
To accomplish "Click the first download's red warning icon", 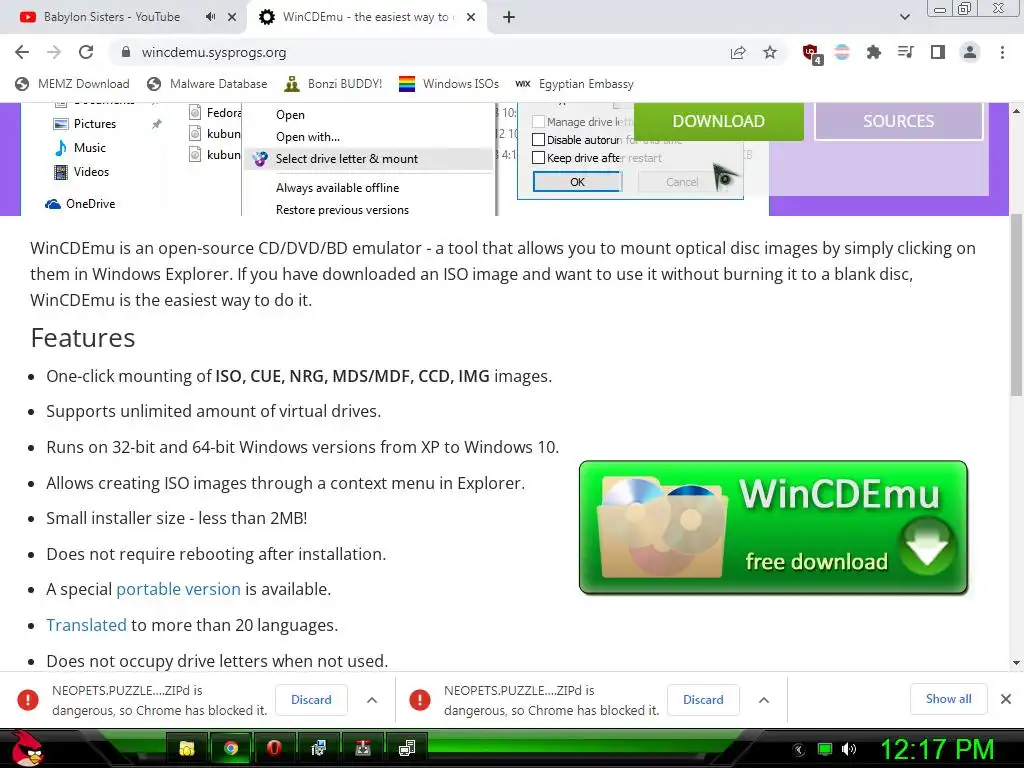I will (x=28, y=700).
